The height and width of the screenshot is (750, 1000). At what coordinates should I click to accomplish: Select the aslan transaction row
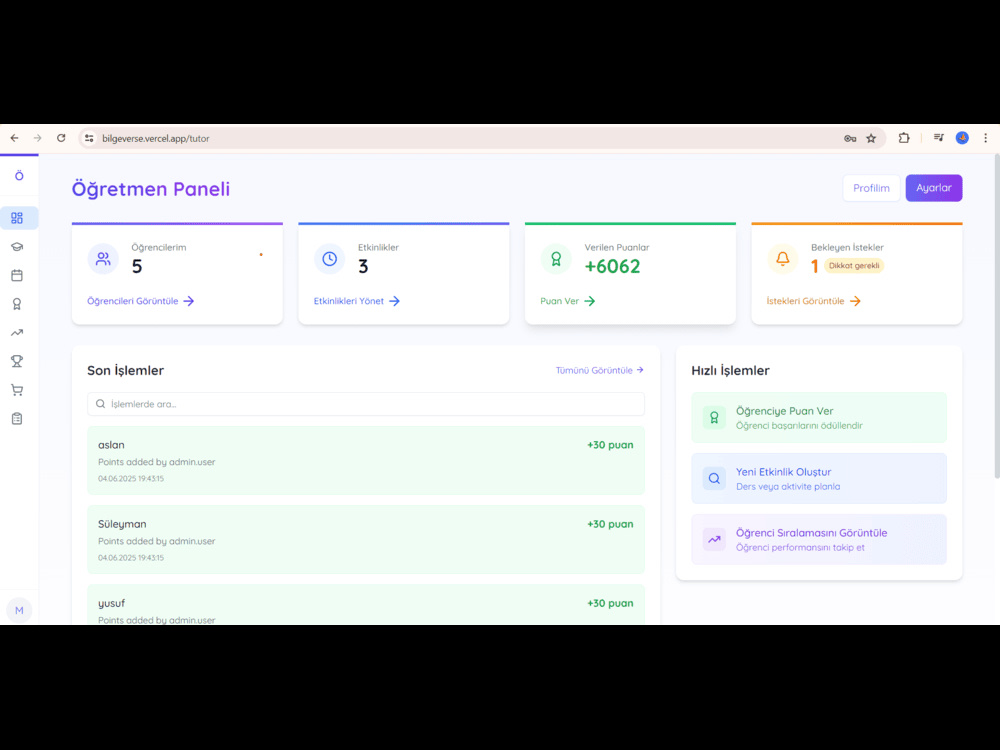coord(365,460)
